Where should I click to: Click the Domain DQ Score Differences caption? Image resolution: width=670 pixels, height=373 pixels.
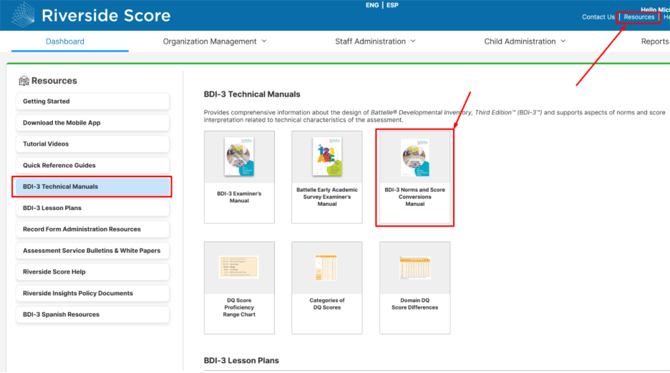(x=415, y=304)
